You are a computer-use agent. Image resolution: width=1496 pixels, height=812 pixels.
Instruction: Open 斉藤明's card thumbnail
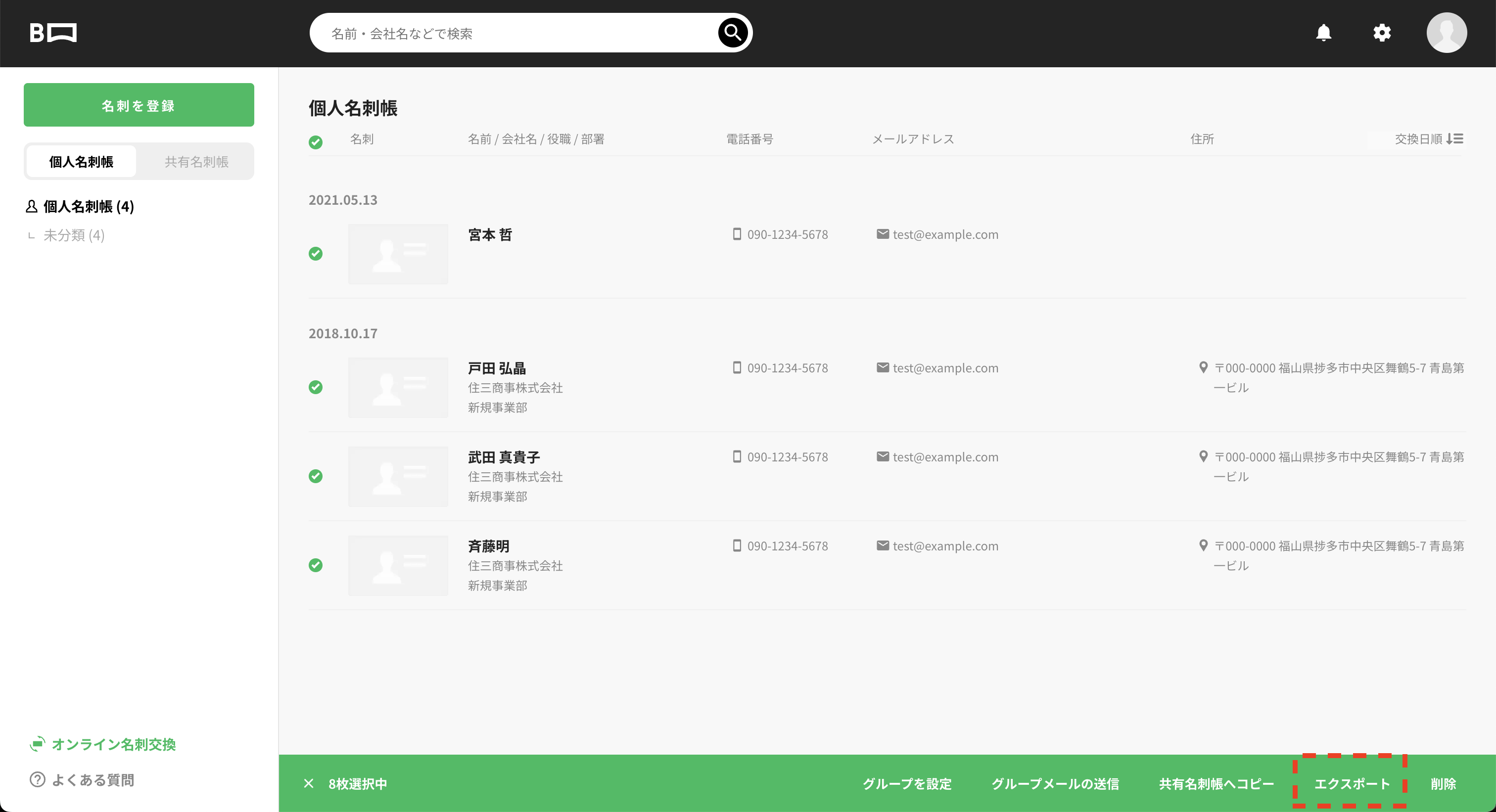[x=398, y=565]
